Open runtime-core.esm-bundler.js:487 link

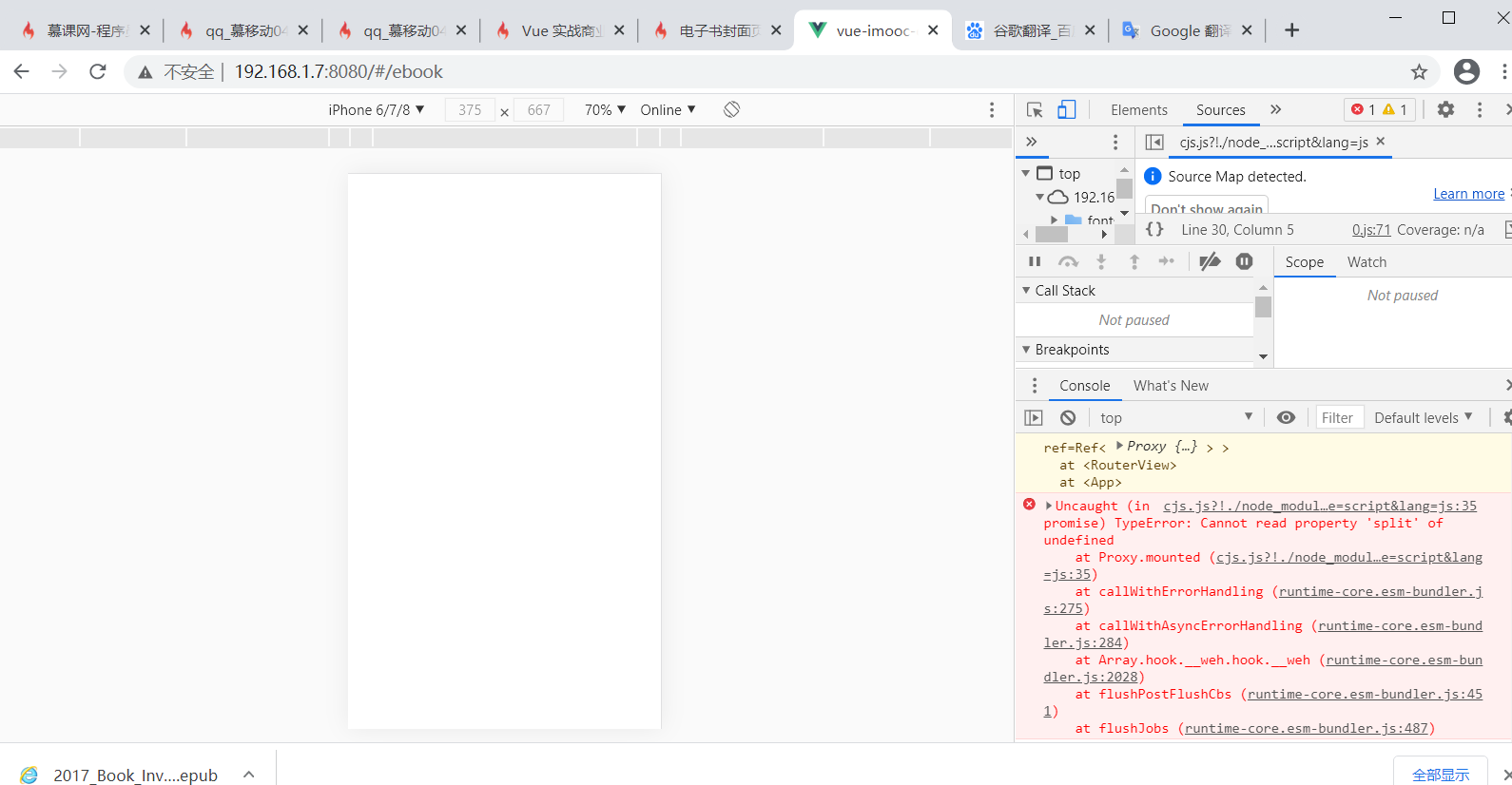1307,728
